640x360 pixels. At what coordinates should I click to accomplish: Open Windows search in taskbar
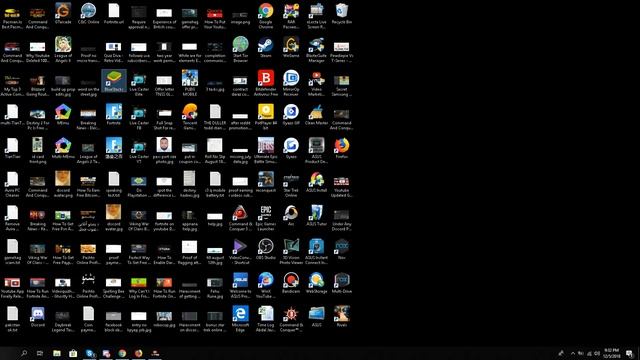[x=24, y=353]
